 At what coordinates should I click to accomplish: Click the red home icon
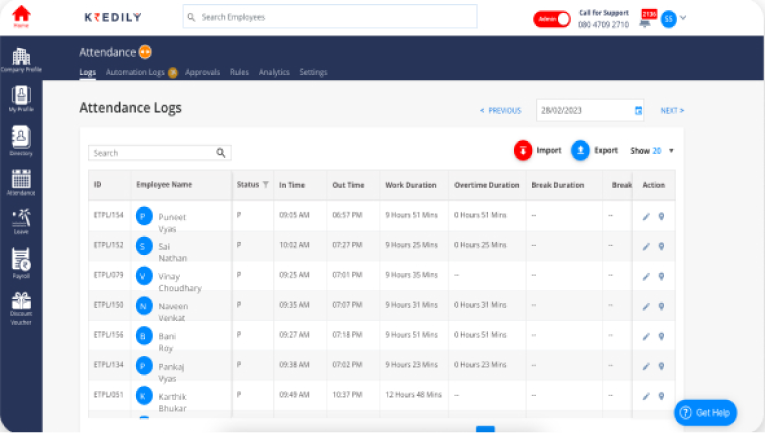[x=21, y=14]
